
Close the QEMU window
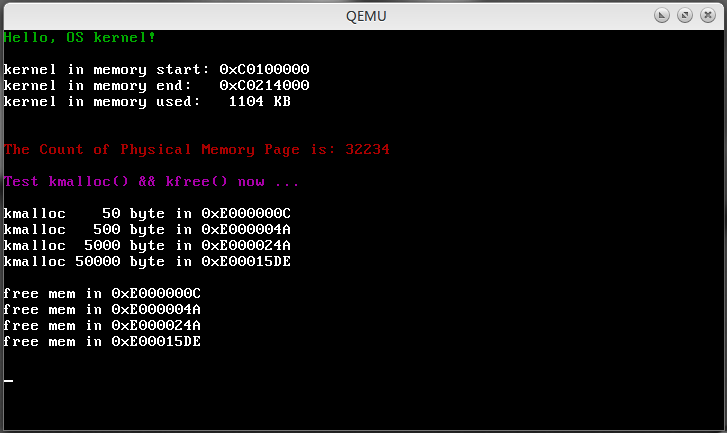click(708, 16)
